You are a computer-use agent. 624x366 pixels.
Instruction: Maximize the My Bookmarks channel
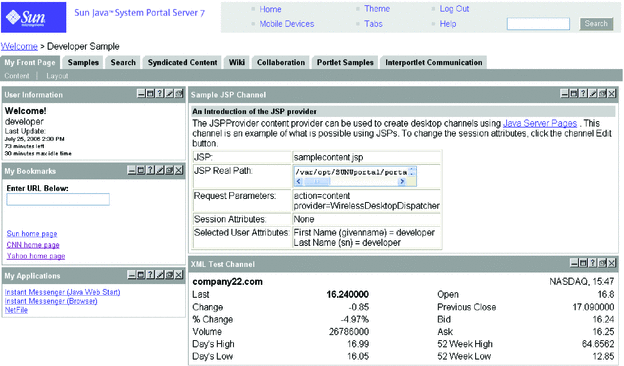point(141,170)
